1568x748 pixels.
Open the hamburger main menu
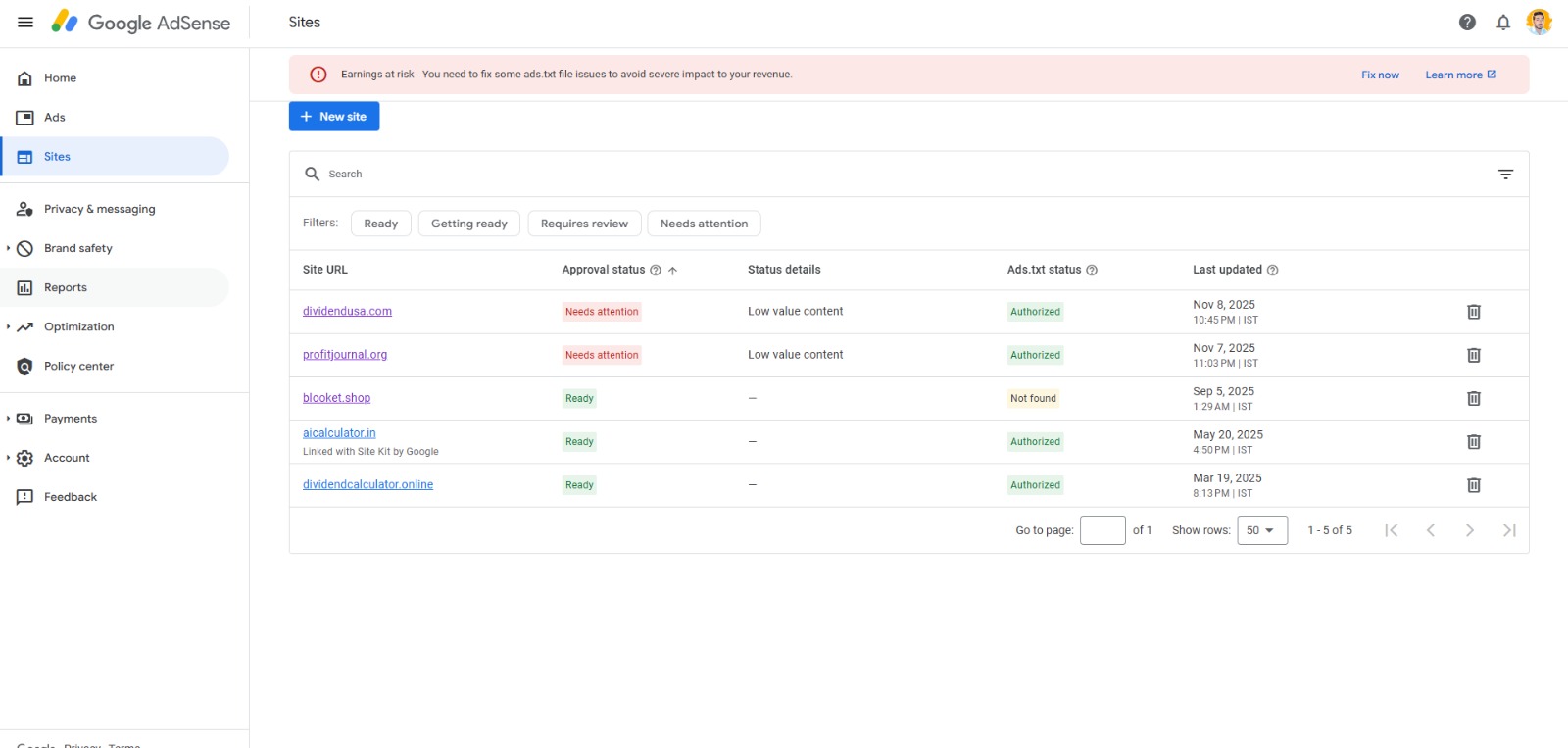click(x=25, y=23)
